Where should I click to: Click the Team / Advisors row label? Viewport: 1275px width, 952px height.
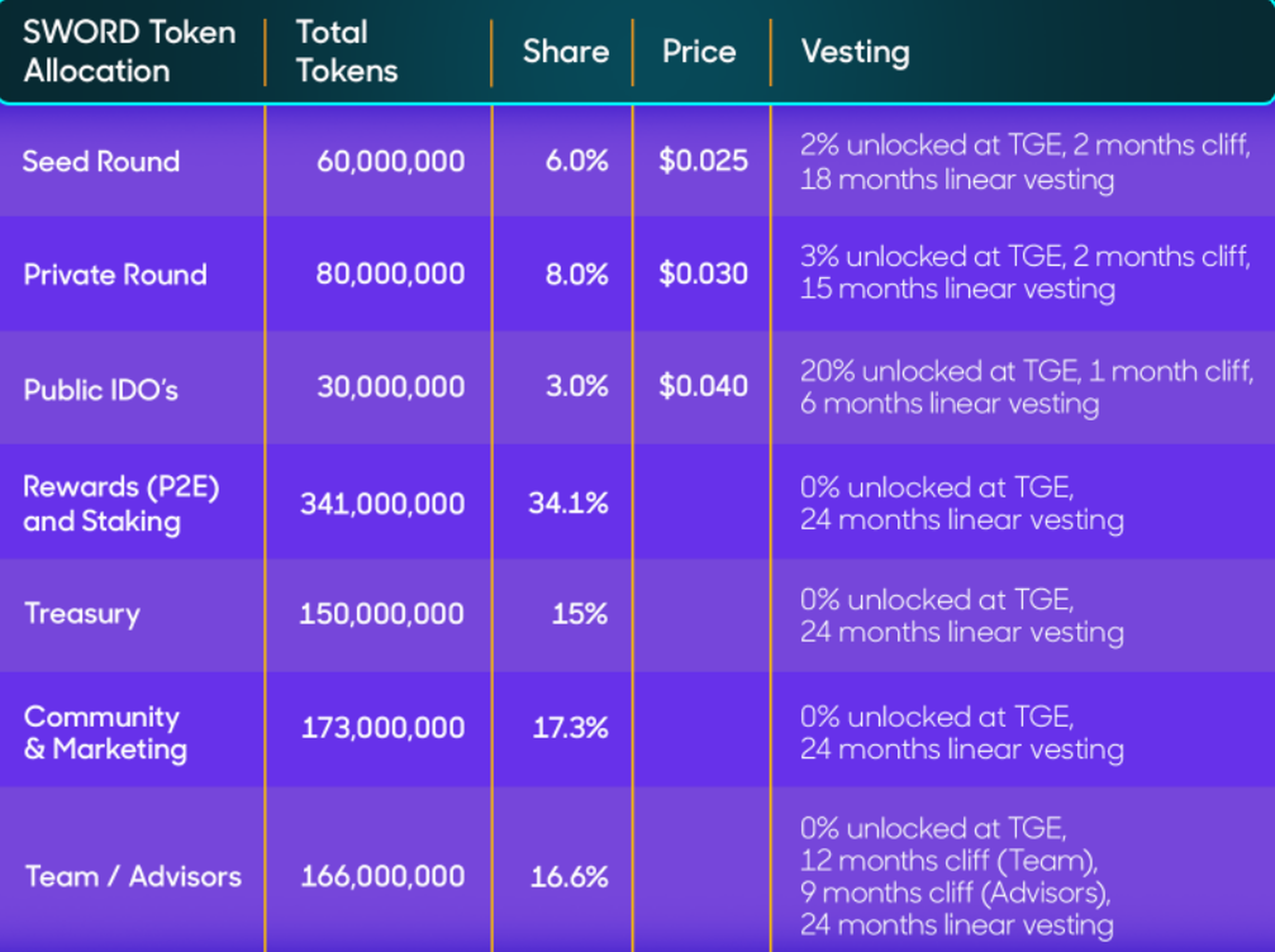(x=133, y=877)
